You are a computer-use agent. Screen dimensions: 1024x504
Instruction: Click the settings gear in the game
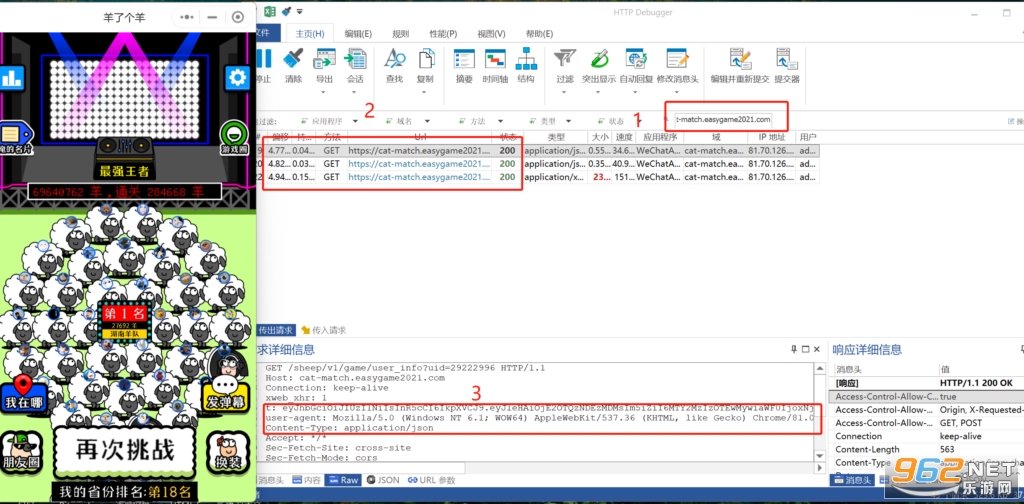238,78
